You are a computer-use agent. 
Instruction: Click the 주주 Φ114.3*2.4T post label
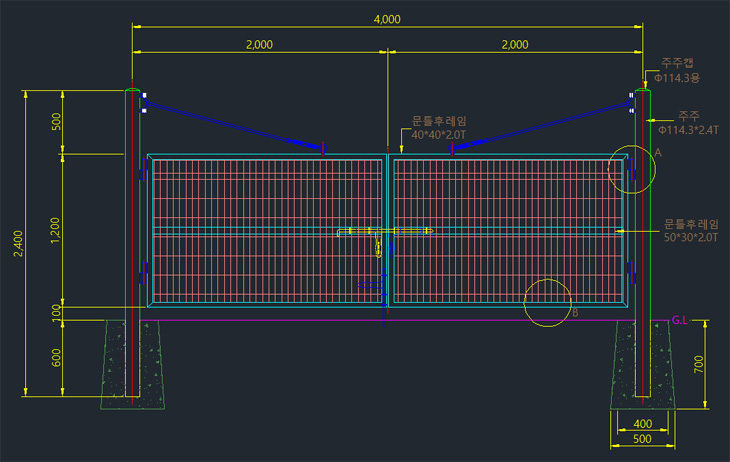[688, 121]
